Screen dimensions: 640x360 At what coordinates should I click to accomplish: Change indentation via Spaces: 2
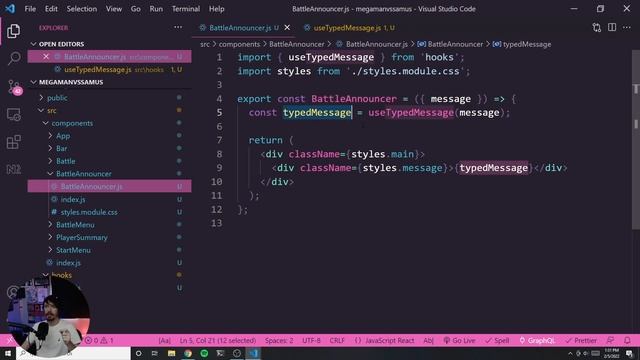279,340
